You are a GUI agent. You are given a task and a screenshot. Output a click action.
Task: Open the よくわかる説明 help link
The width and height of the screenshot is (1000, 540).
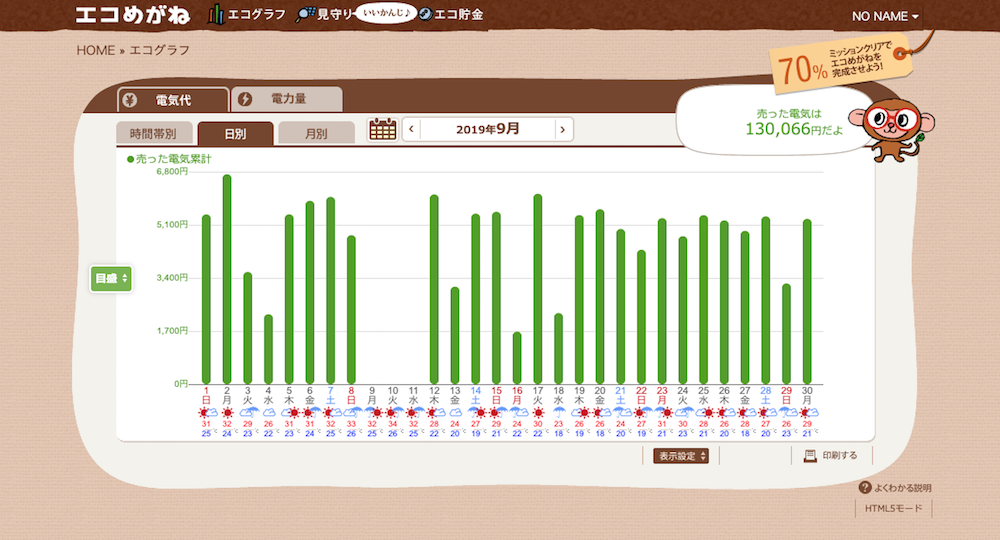(902, 488)
